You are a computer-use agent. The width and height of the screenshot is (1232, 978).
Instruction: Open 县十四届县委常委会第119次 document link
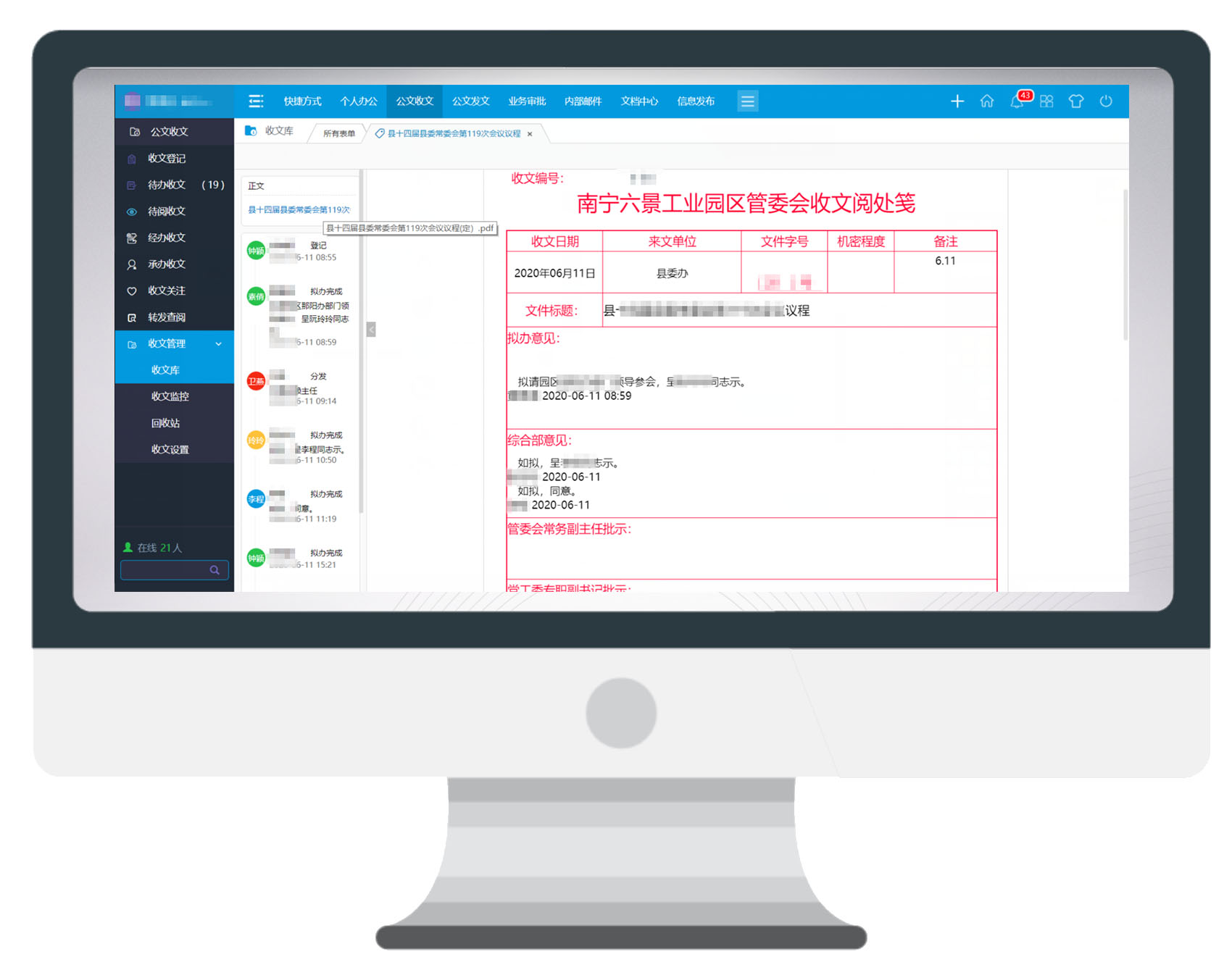tap(299, 209)
